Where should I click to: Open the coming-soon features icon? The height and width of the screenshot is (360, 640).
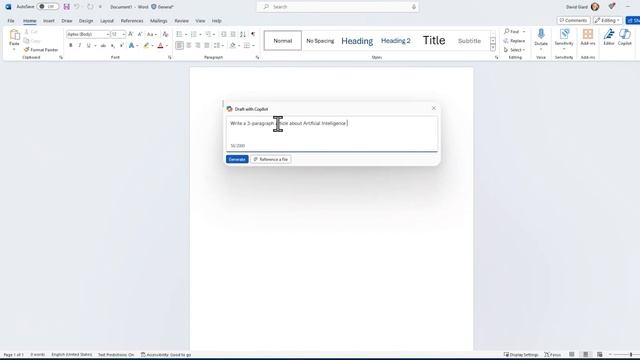[611, 6]
